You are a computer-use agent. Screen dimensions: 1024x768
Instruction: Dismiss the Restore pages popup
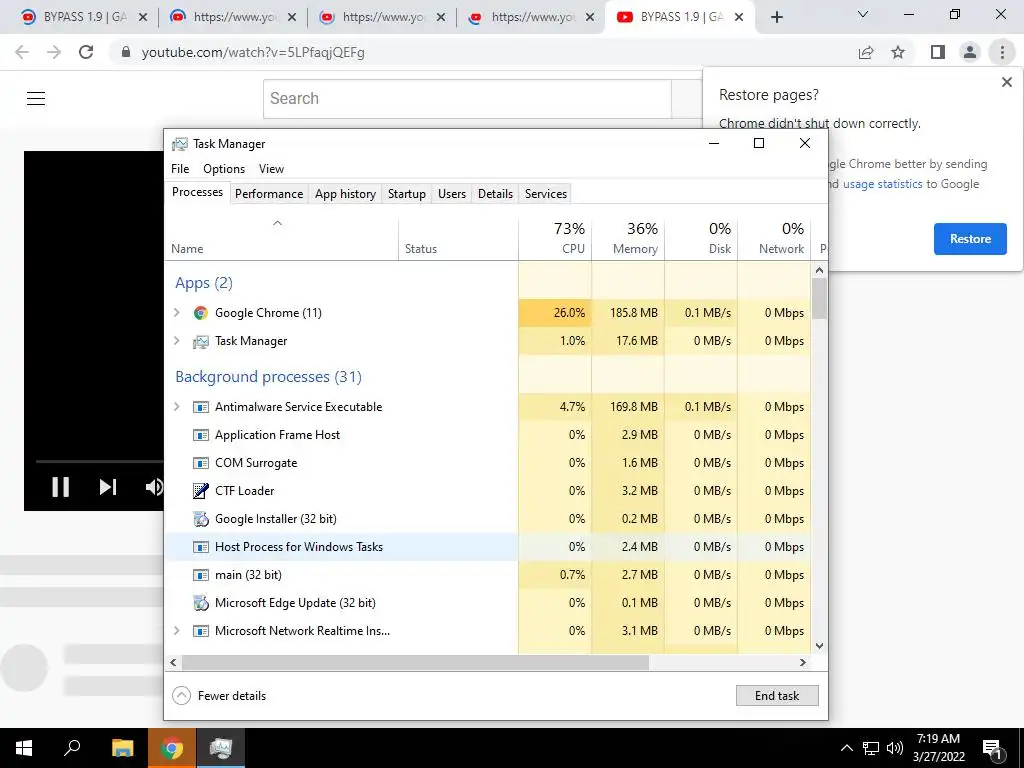pyautogui.click(x=1006, y=82)
